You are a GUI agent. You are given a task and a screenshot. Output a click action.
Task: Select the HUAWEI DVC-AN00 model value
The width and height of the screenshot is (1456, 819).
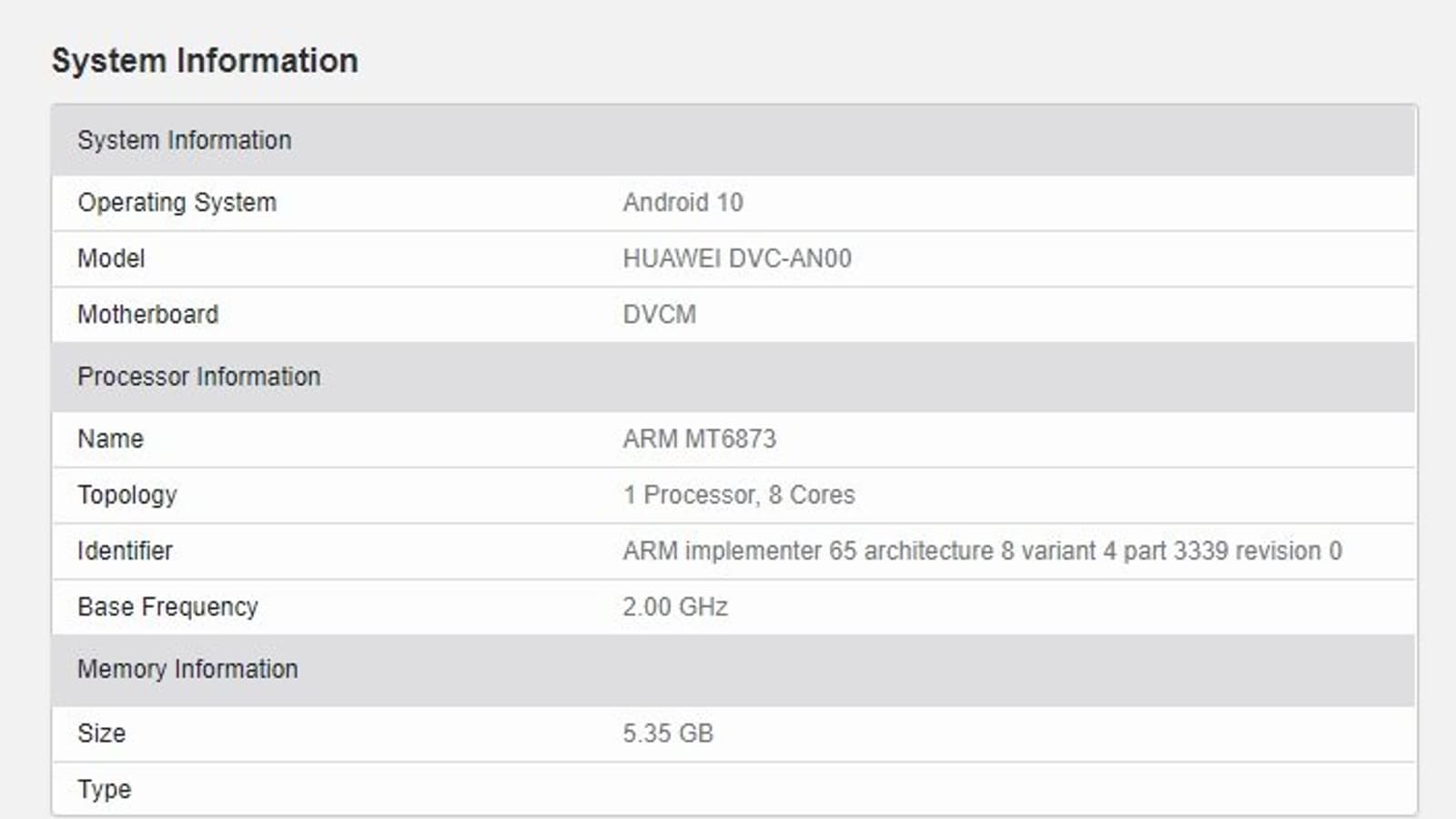737,258
